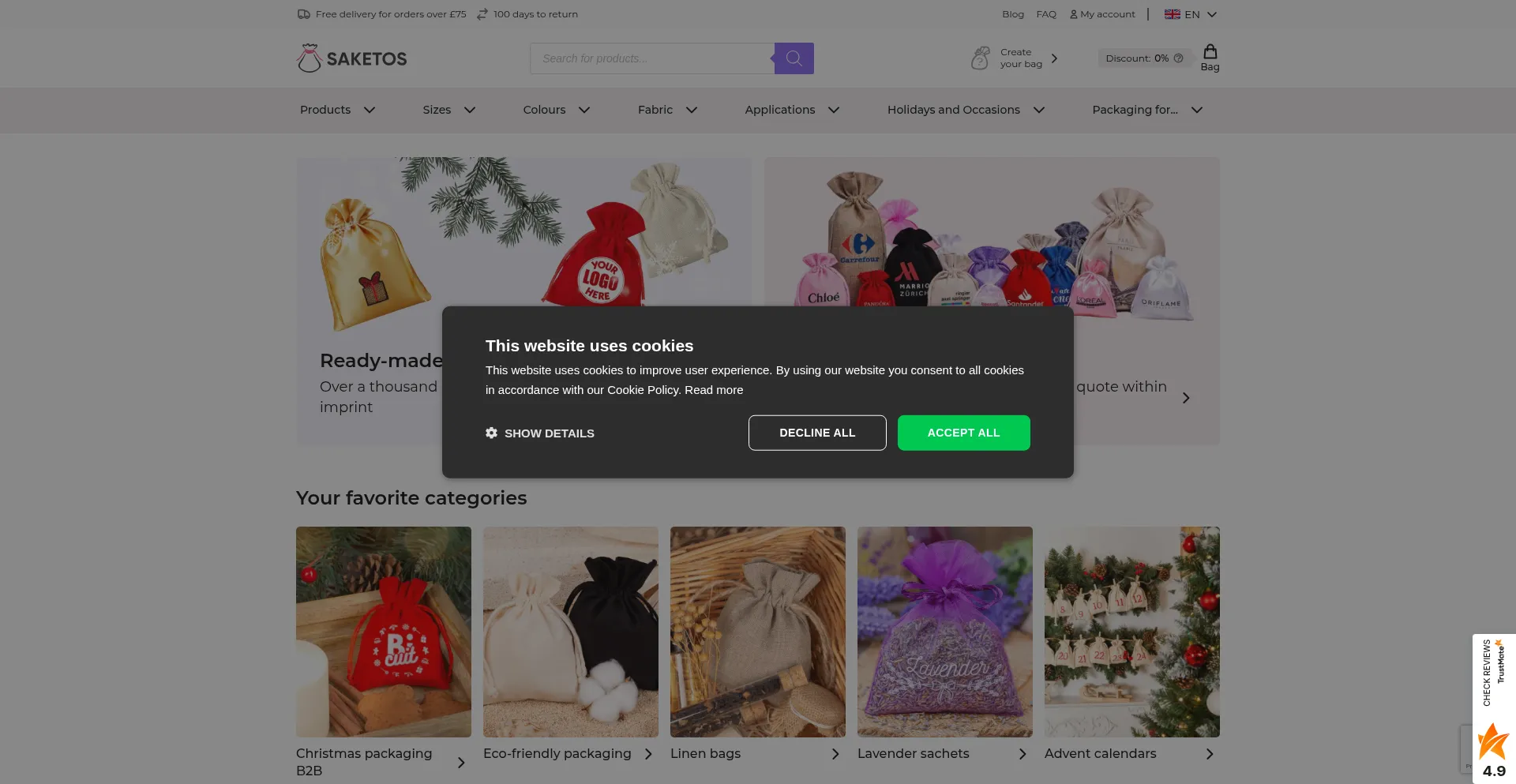Click the Create your bag pouch icon
The height and width of the screenshot is (784, 1516).
pyautogui.click(x=980, y=58)
